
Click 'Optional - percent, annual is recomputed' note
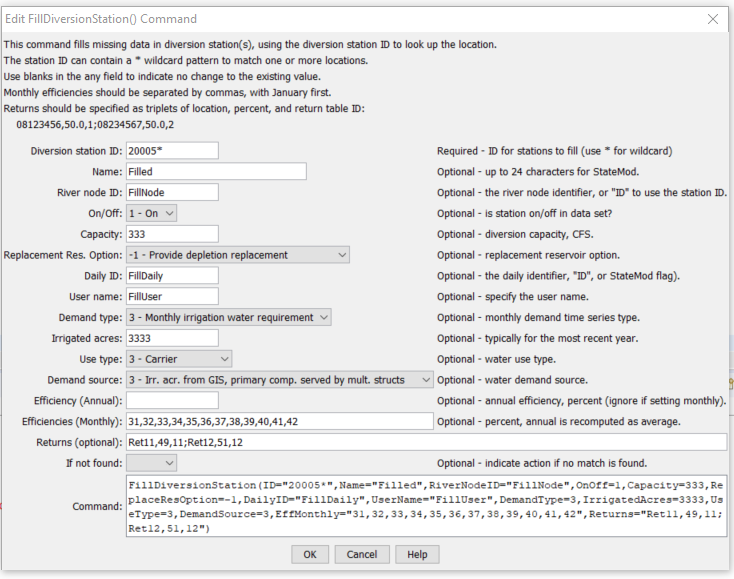tap(558, 422)
